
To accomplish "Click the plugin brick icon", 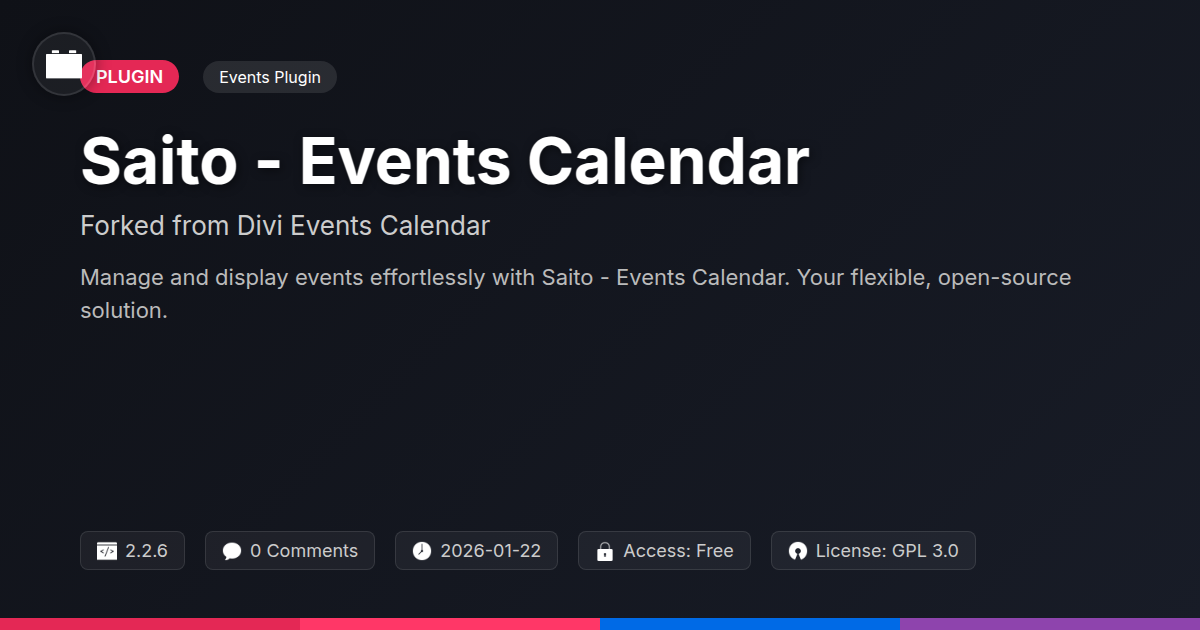I will coord(64,64).
